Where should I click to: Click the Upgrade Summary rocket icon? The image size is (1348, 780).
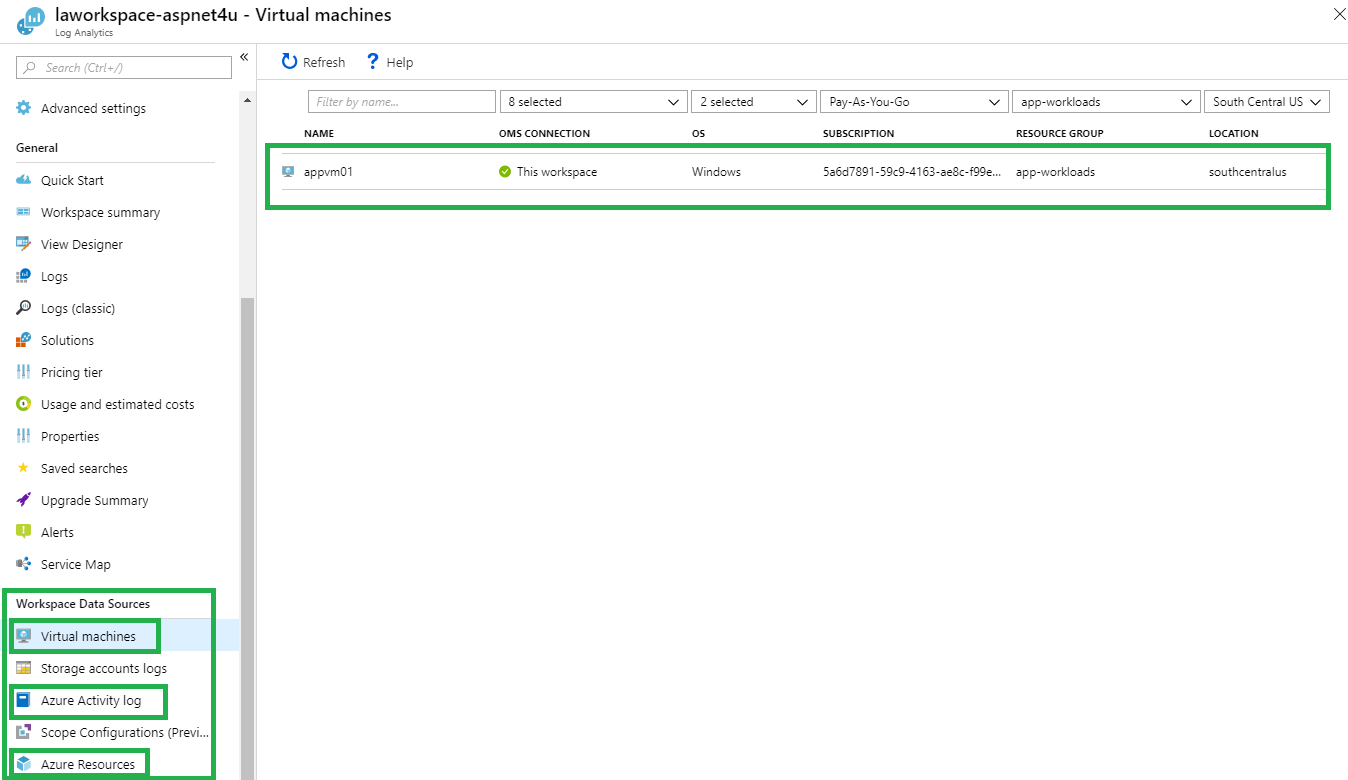24,500
